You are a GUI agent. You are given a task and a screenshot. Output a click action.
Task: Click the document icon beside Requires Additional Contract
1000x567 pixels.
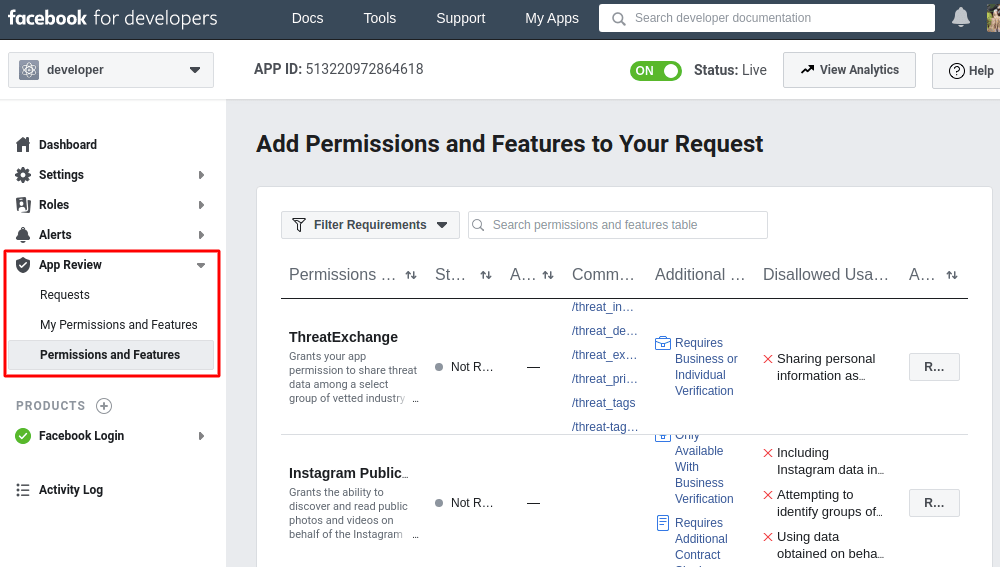pos(663,523)
